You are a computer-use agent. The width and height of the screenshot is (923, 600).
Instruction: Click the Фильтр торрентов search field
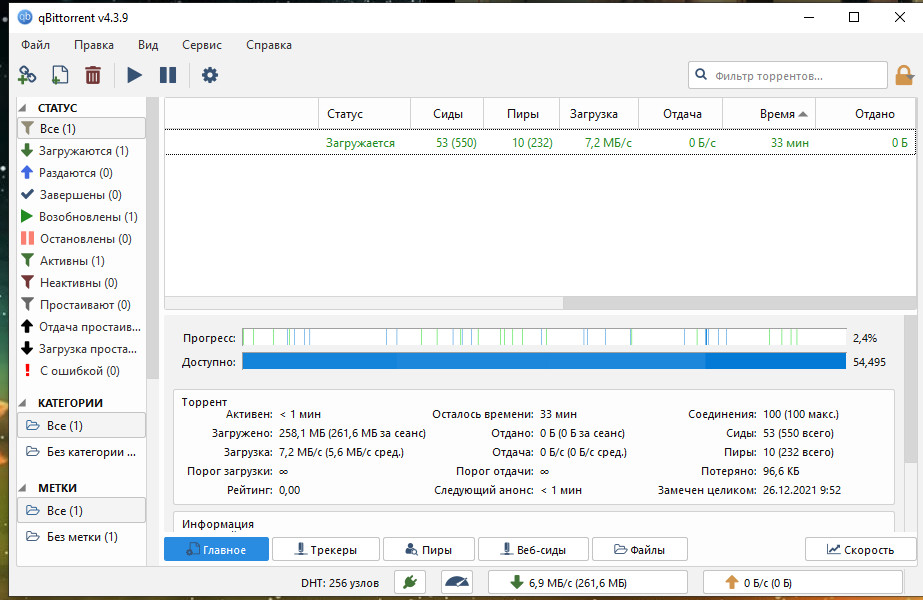point(788,75)
